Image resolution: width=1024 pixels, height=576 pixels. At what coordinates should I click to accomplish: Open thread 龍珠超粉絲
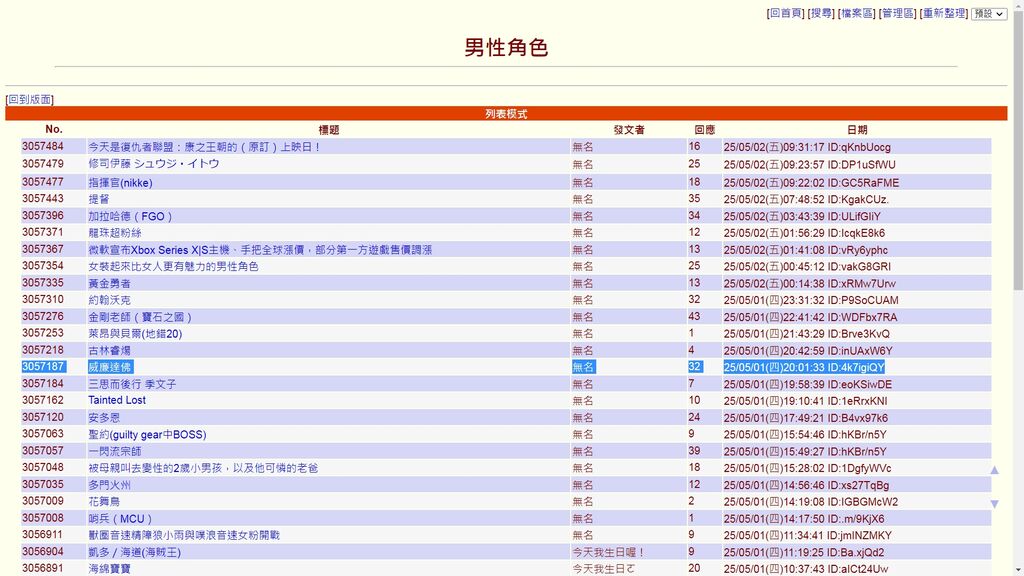point(115,233)
